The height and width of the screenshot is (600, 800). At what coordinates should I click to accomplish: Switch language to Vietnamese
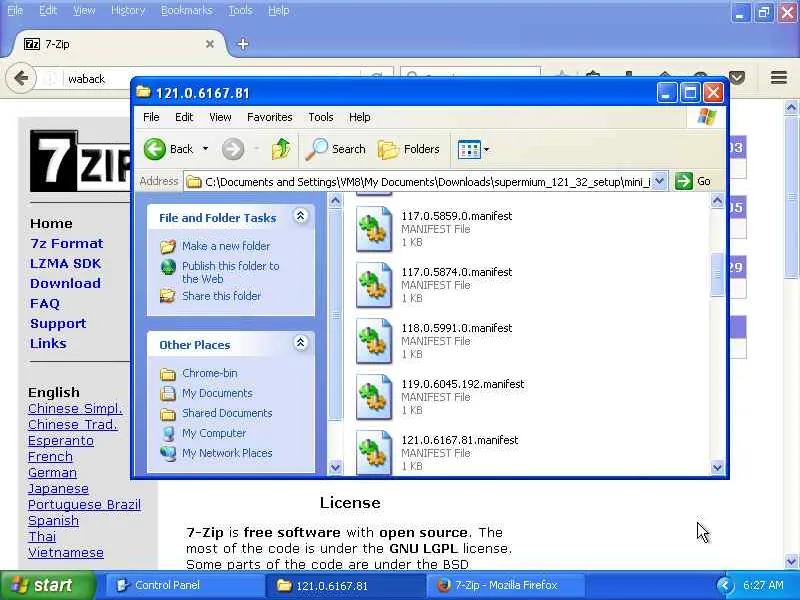[x=66, y=553]
